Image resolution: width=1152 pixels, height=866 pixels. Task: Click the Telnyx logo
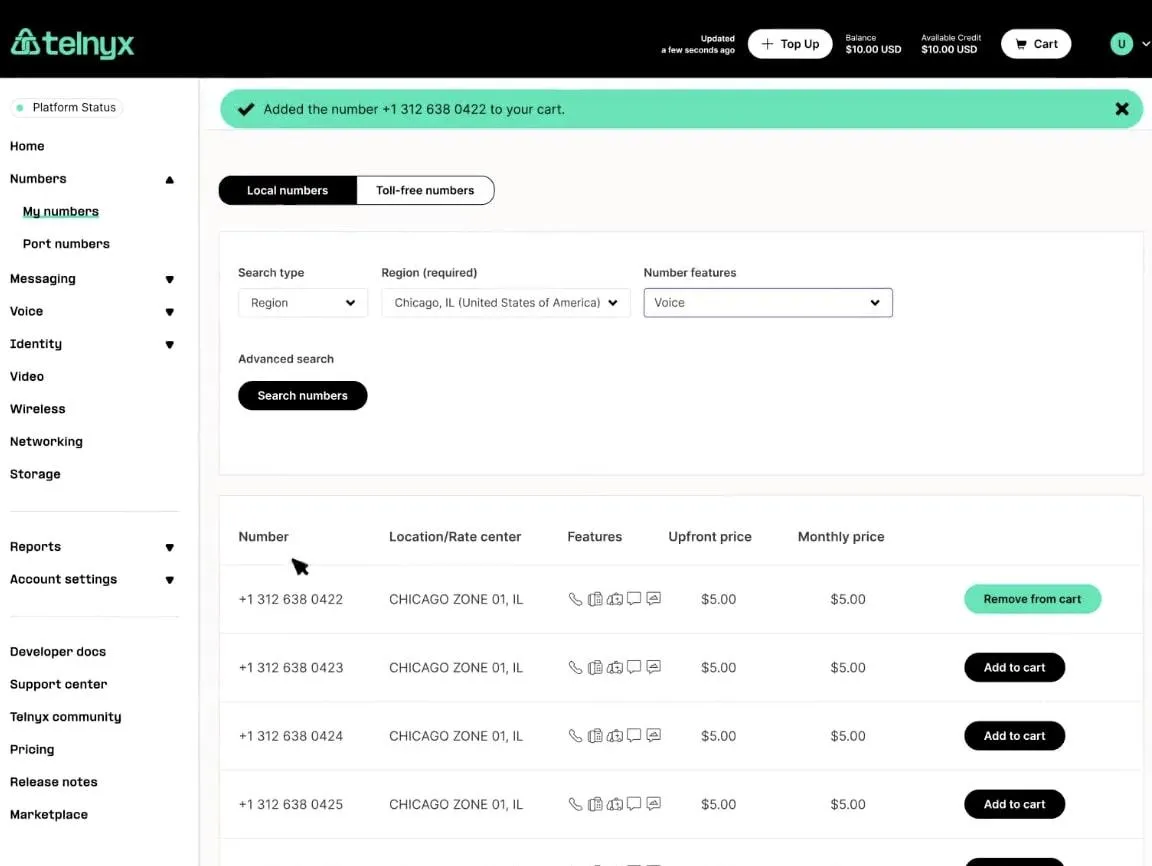[72, 43]
